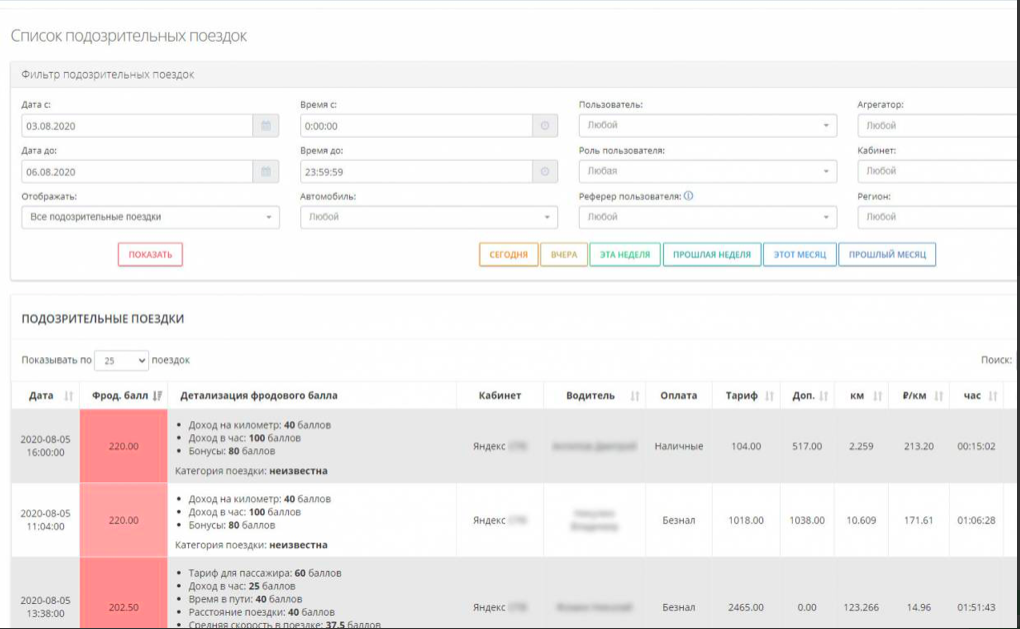
Task: Sort by 'Водитель' column sort icon
Action: pyautogui.click(x=634, y=396)
